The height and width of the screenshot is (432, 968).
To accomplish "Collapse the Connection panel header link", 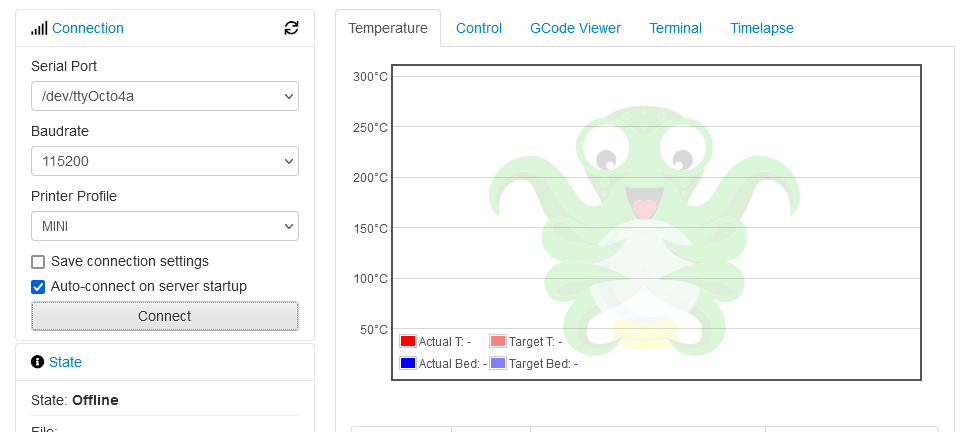I will pyautogui.click(x=88, y=28).
